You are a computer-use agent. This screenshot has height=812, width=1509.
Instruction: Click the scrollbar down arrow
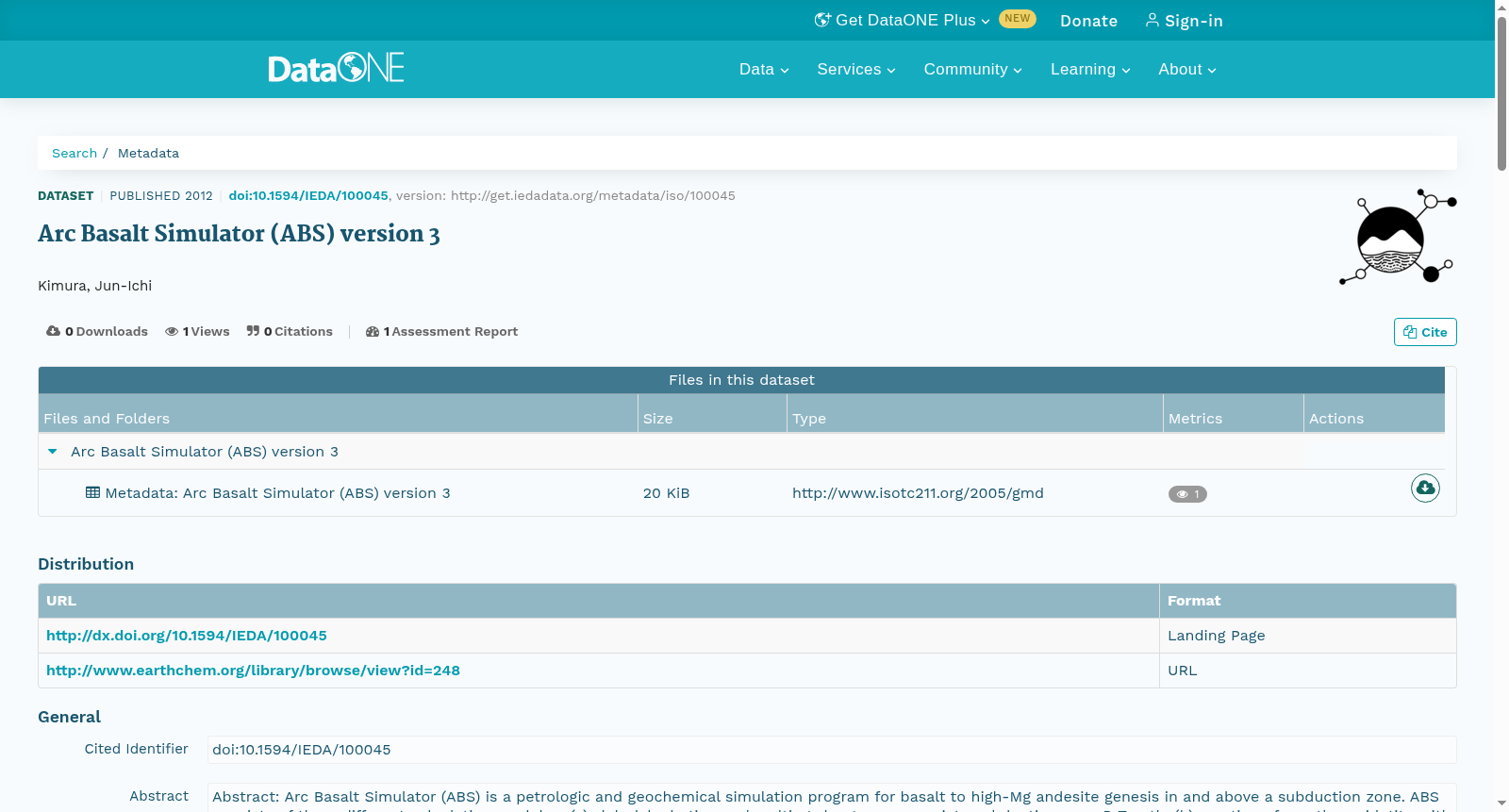[1501, 804]
